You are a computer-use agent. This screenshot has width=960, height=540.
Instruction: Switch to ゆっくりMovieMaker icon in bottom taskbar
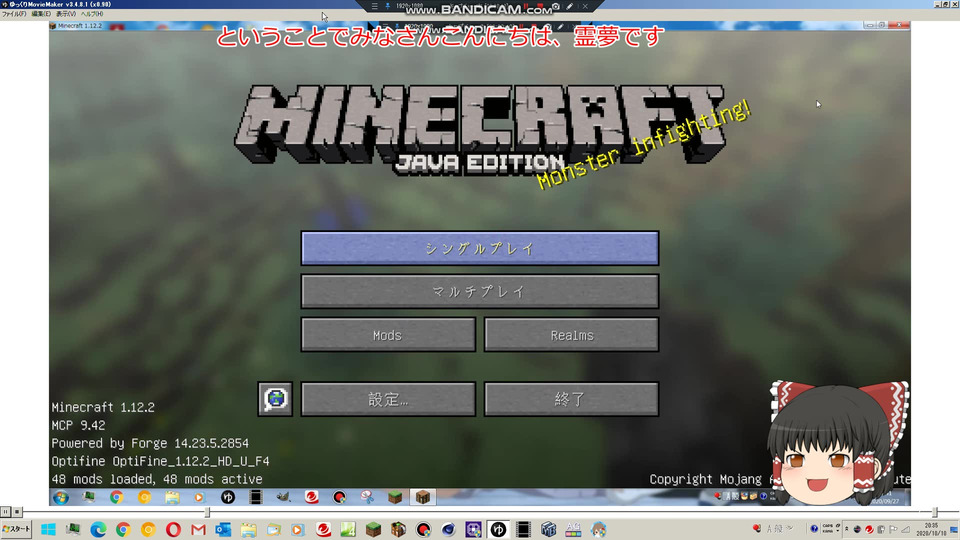click(498, 530)
